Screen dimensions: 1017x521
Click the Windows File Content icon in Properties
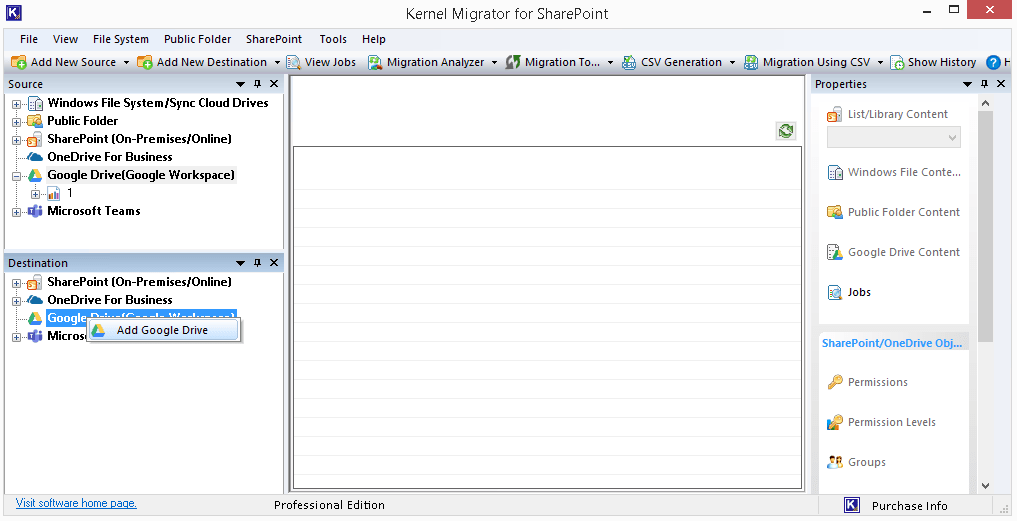pos(834,173)
